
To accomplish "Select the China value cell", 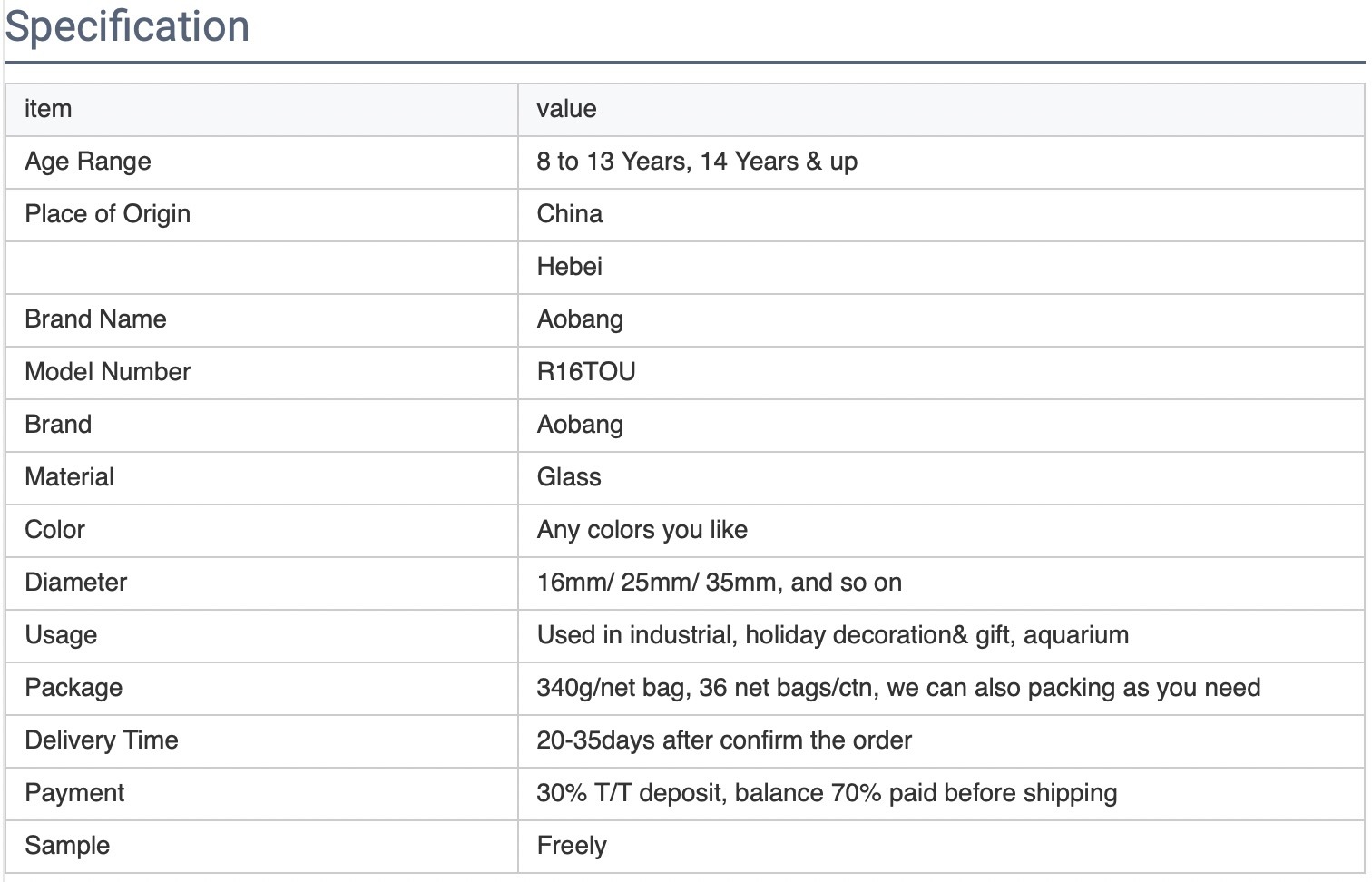I will pyautogui.click(x=941, y=215).
